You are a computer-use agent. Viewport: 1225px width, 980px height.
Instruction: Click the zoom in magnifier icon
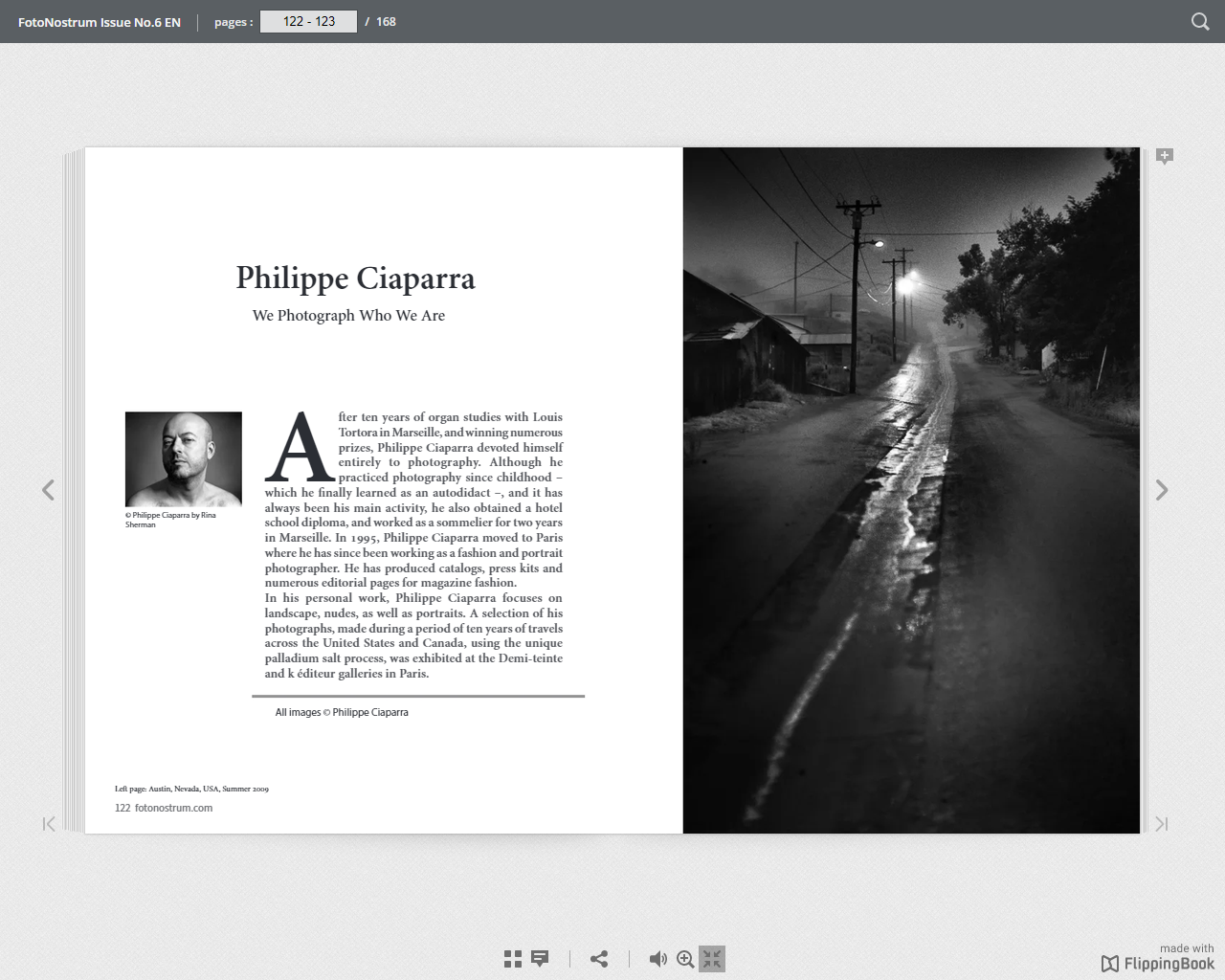tap(685, 959)
